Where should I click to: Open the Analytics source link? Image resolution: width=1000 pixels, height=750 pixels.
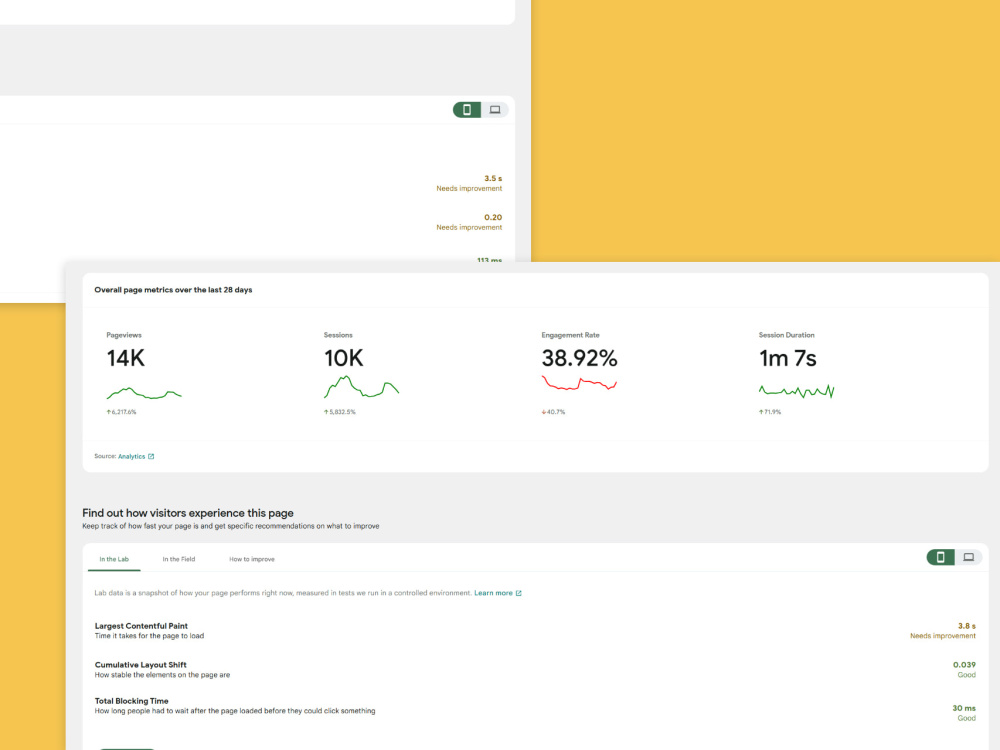point(131,457)
